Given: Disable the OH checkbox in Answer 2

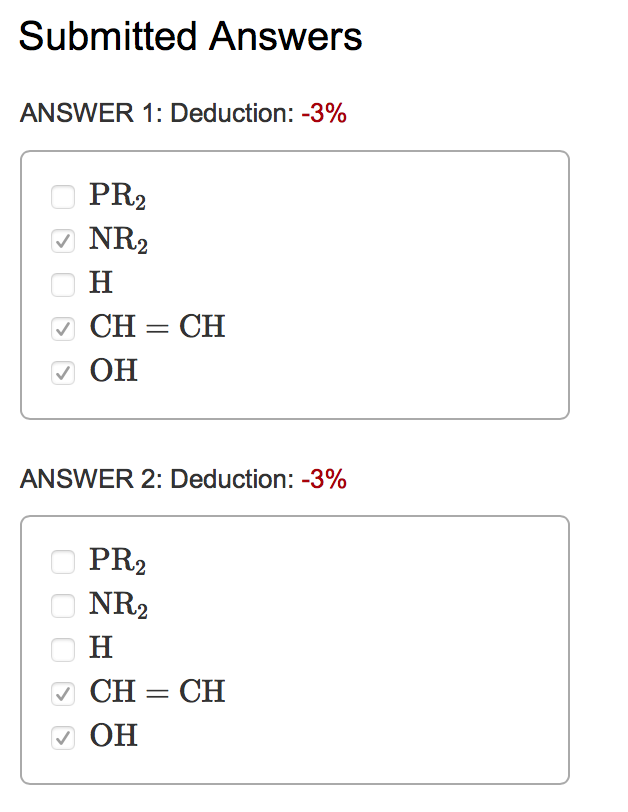Looking at the screenshot, I should pyautogui.click(x=62, y=736).
